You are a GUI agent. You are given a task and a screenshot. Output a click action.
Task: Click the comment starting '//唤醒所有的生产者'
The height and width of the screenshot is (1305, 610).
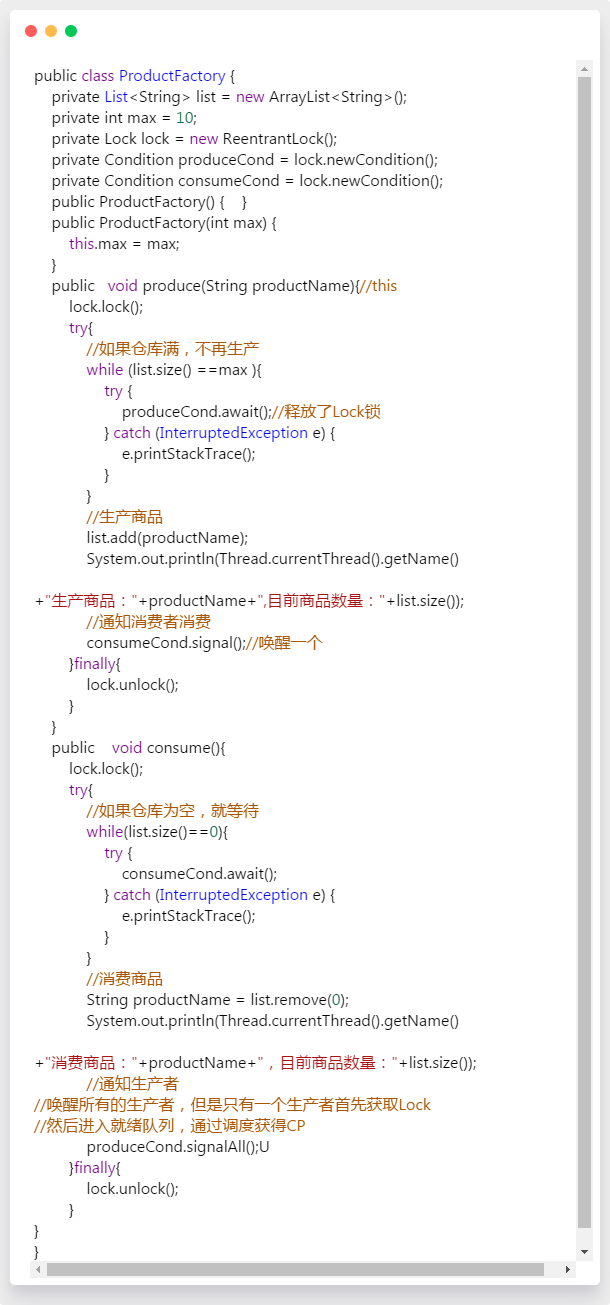(232, 1105)
